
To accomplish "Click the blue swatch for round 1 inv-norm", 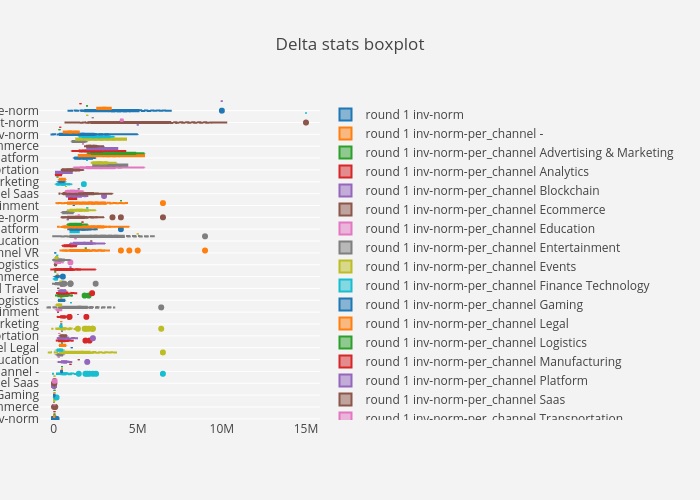I will (x=345, y=114).
